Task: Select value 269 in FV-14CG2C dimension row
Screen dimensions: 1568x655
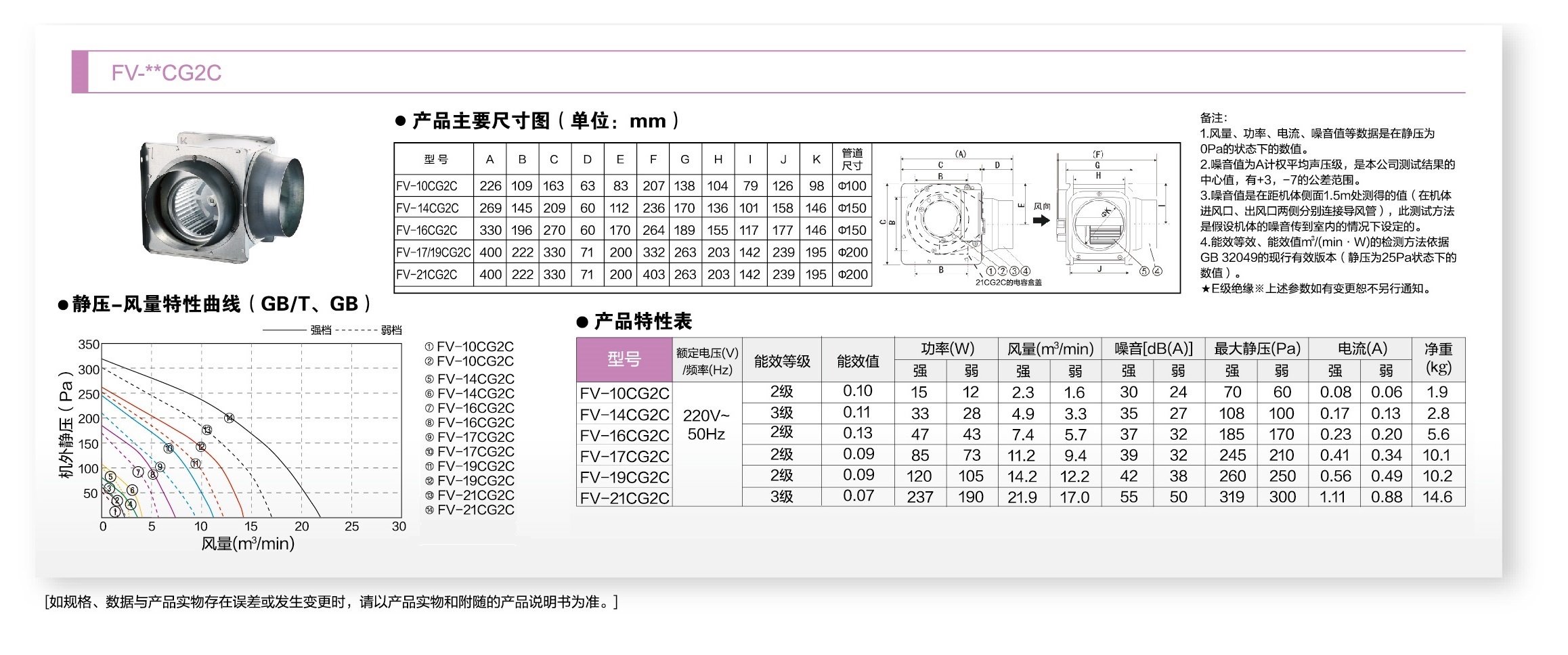Action: pyautogui.click(x=490, y=208)
